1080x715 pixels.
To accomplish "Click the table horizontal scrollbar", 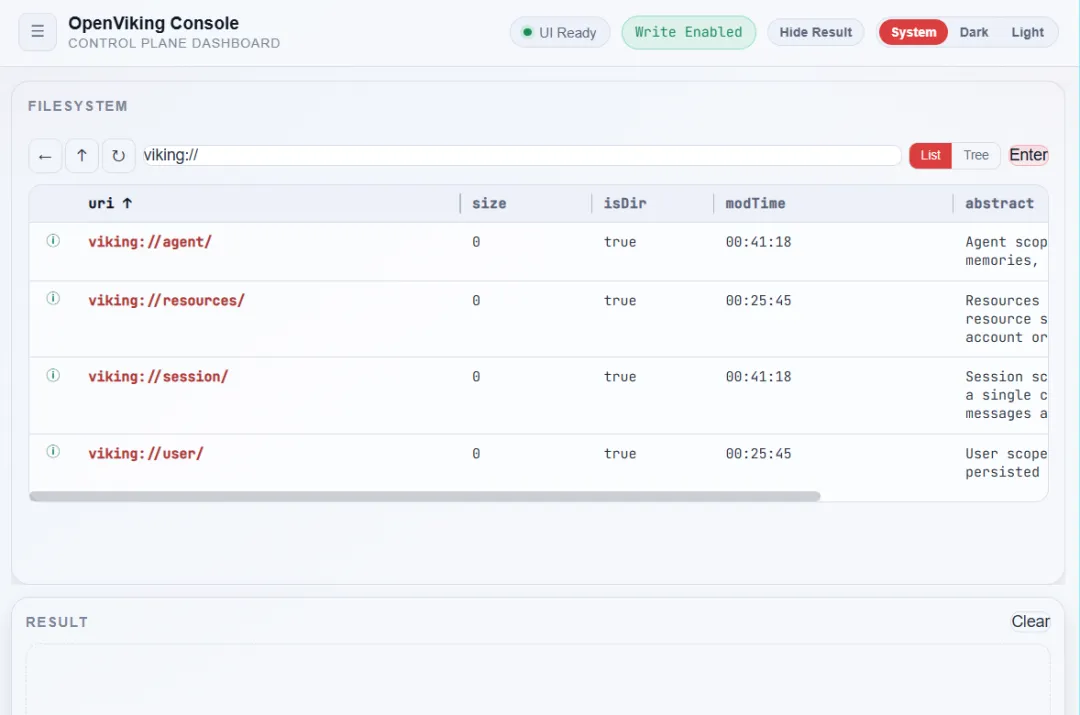I will tap(424, 496).
